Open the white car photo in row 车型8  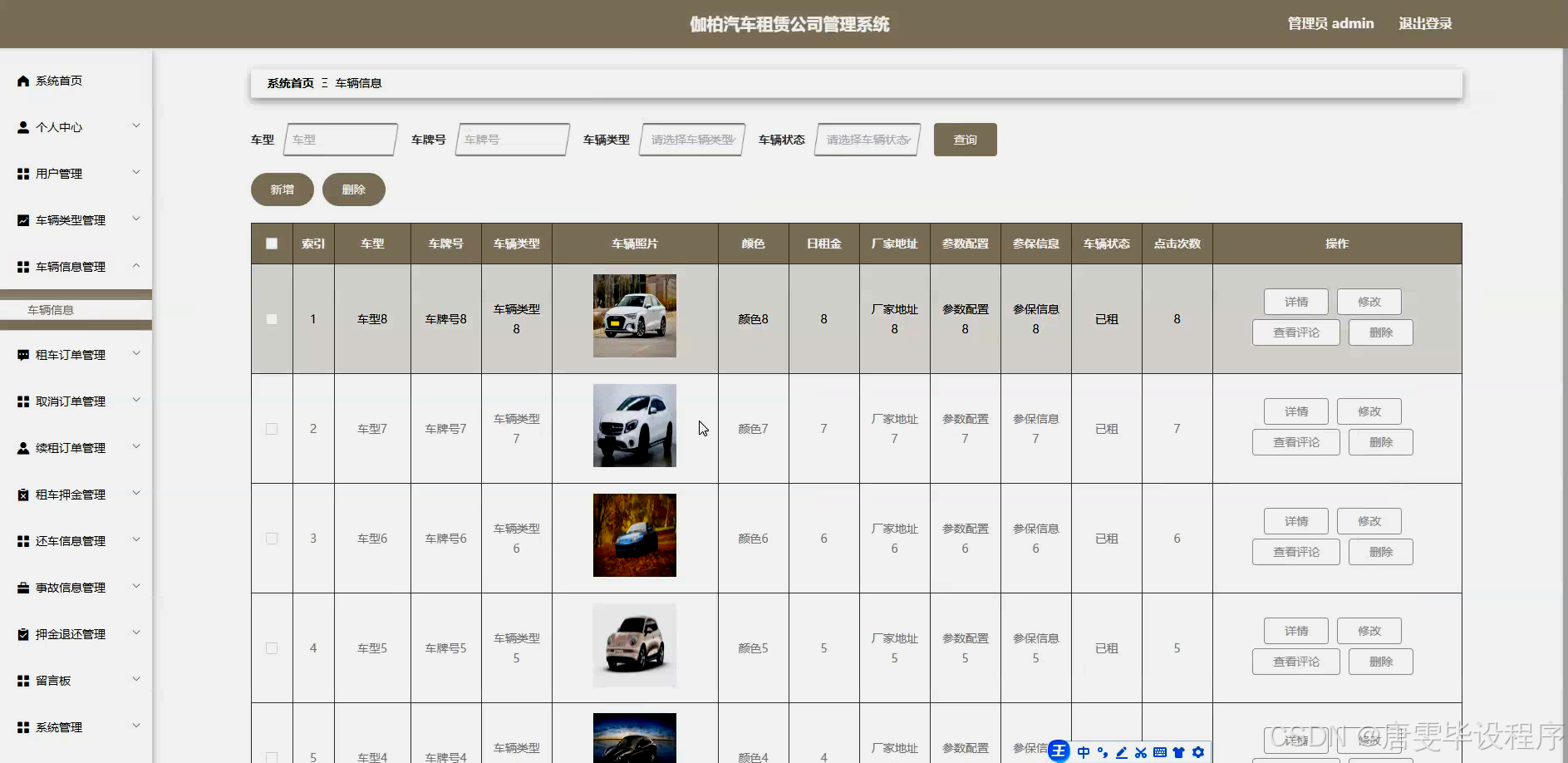point(635,316)
